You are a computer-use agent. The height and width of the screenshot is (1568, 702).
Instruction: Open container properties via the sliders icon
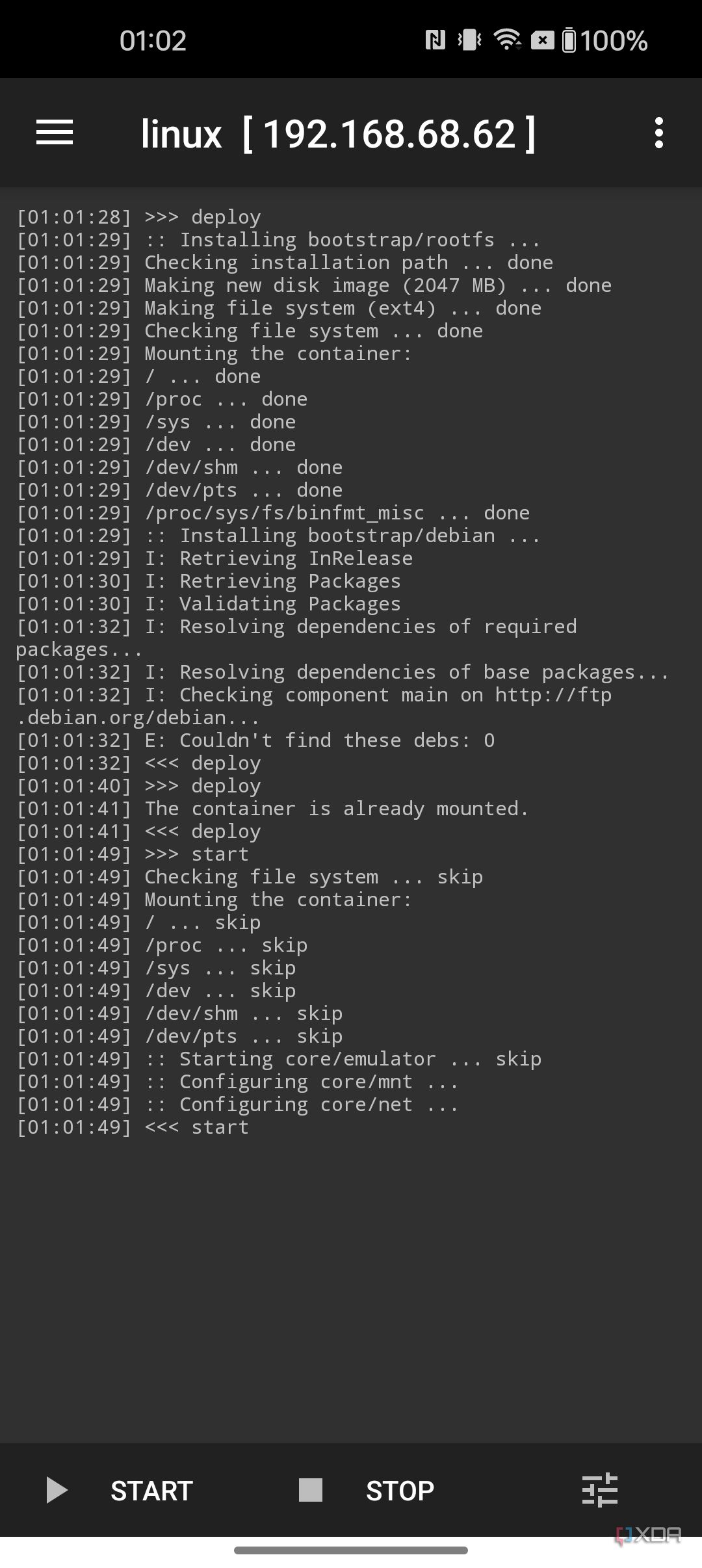pos(601,1490)
